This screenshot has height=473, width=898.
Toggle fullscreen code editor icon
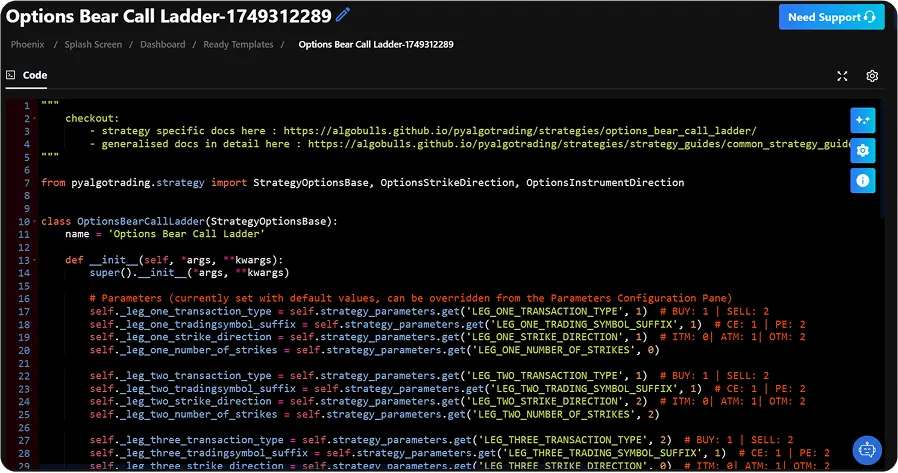coord(842,76)
